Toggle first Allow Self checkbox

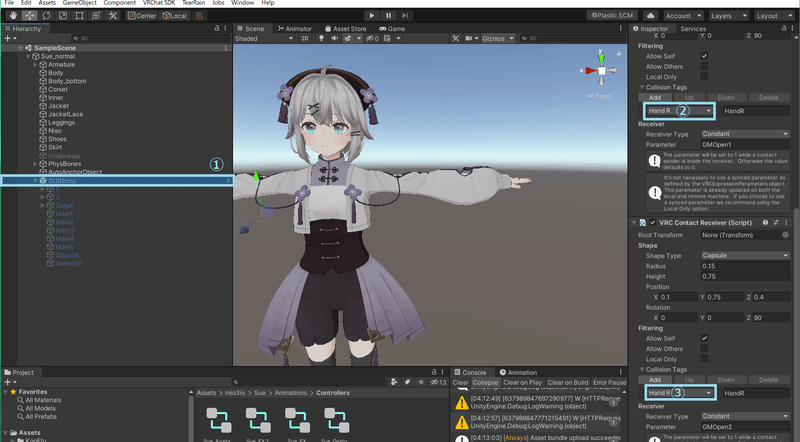[x=704, y=56]
